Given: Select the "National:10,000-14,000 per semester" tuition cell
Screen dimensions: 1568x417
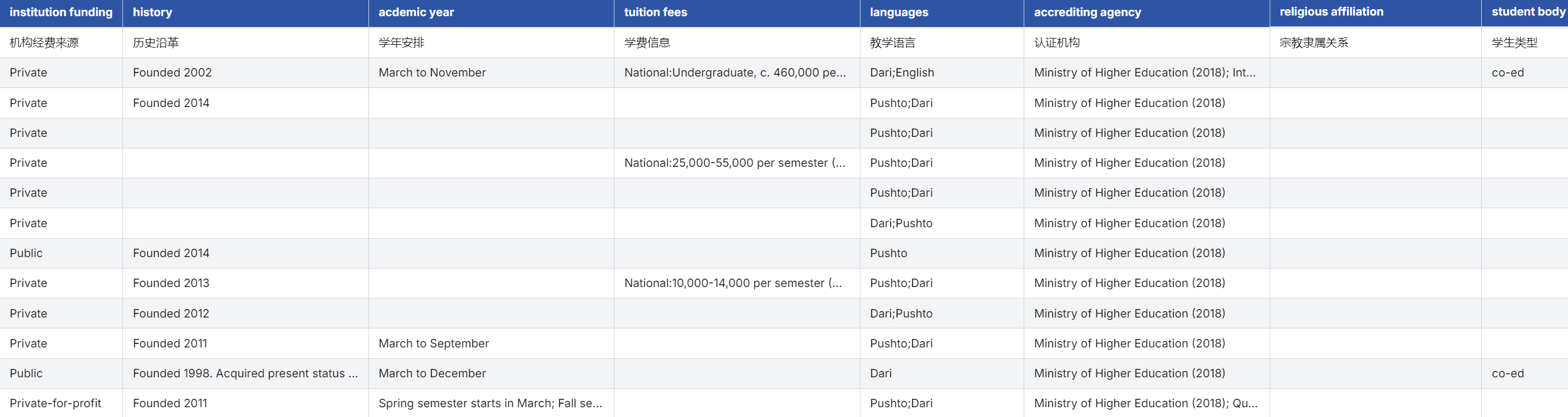Looking at the screenshot, I should [x=733, y=283].
